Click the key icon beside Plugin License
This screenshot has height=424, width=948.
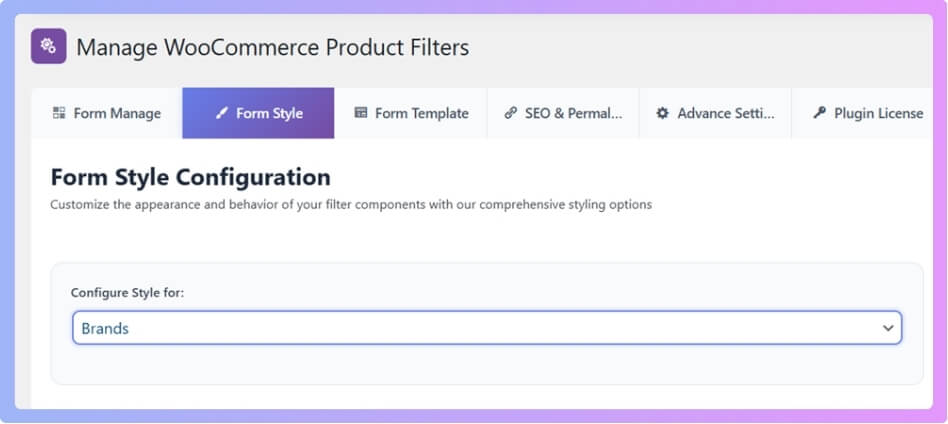pyautogui.click(x=819, y=113)
